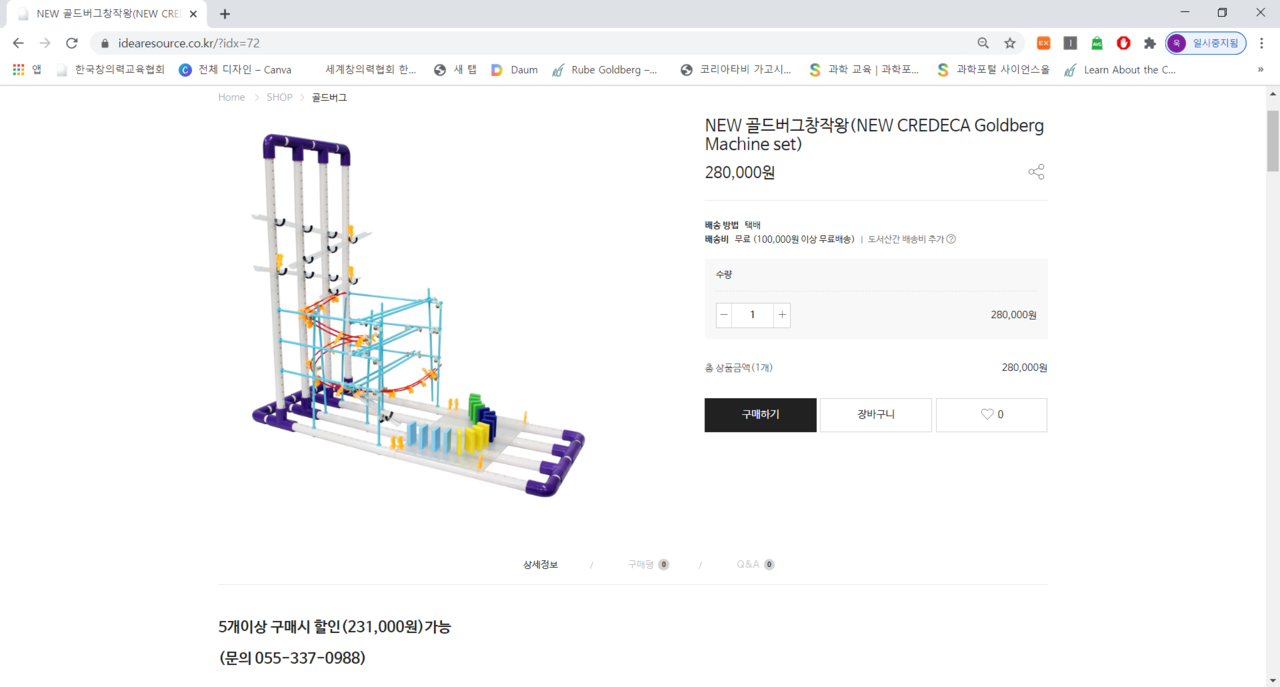The image size is (1280, 687).
Task: Add the item with the 장바구니 button
Action: [876, 415]
